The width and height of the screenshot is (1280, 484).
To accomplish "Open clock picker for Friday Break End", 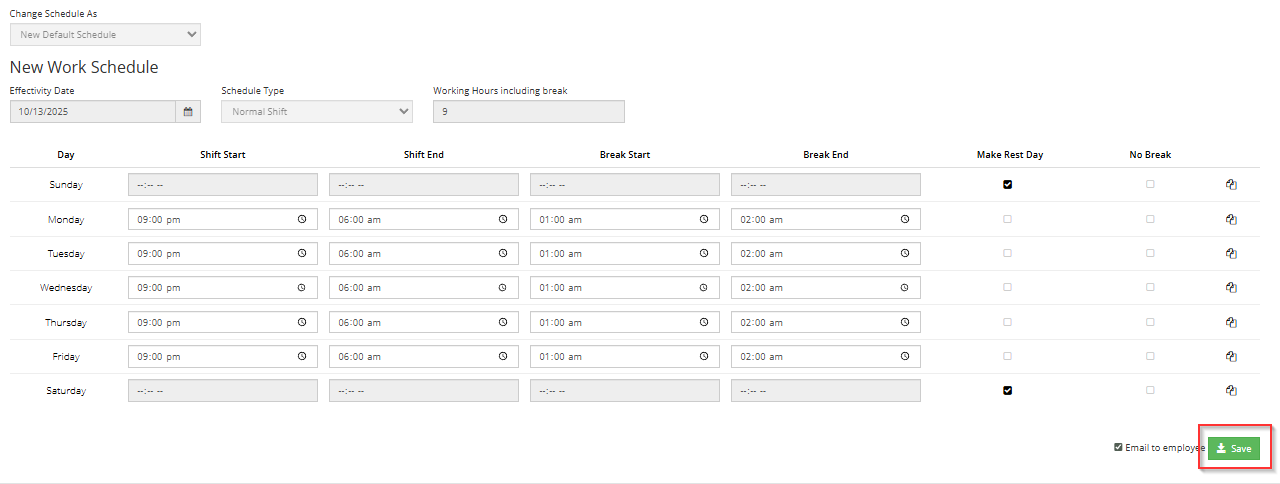I will click(905, 357).
